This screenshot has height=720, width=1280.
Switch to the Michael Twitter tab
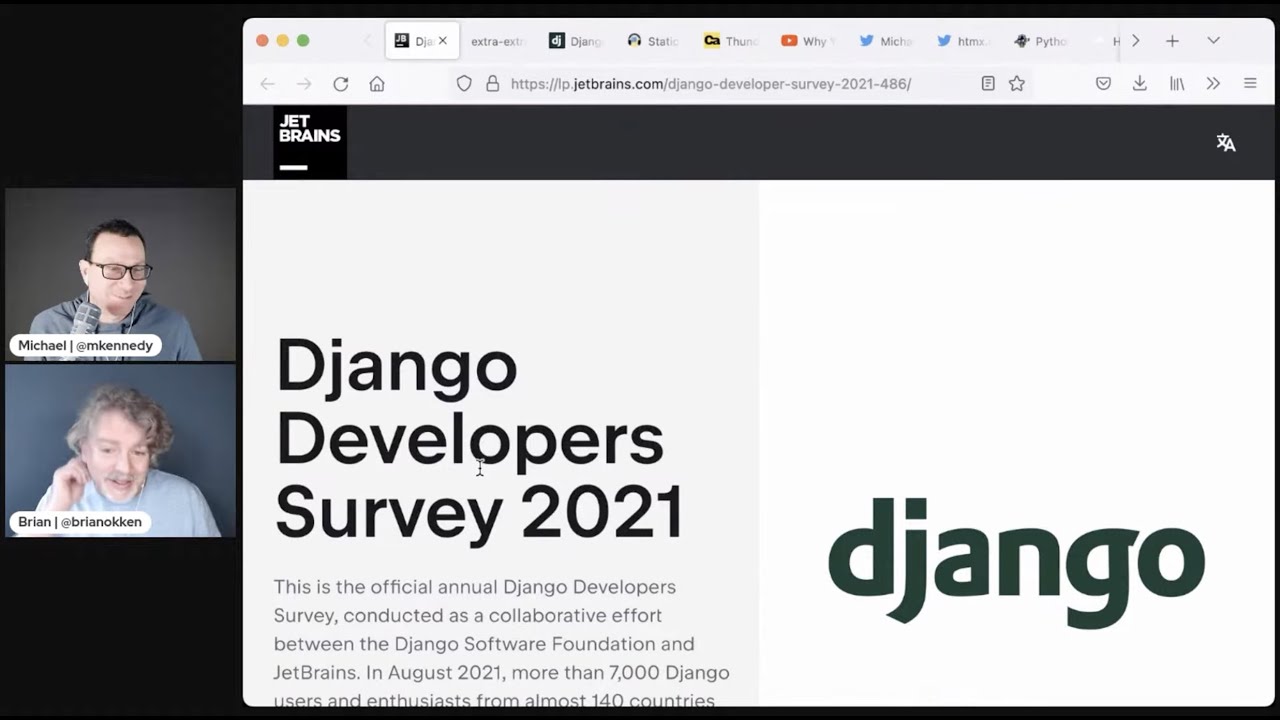point(886,41)
